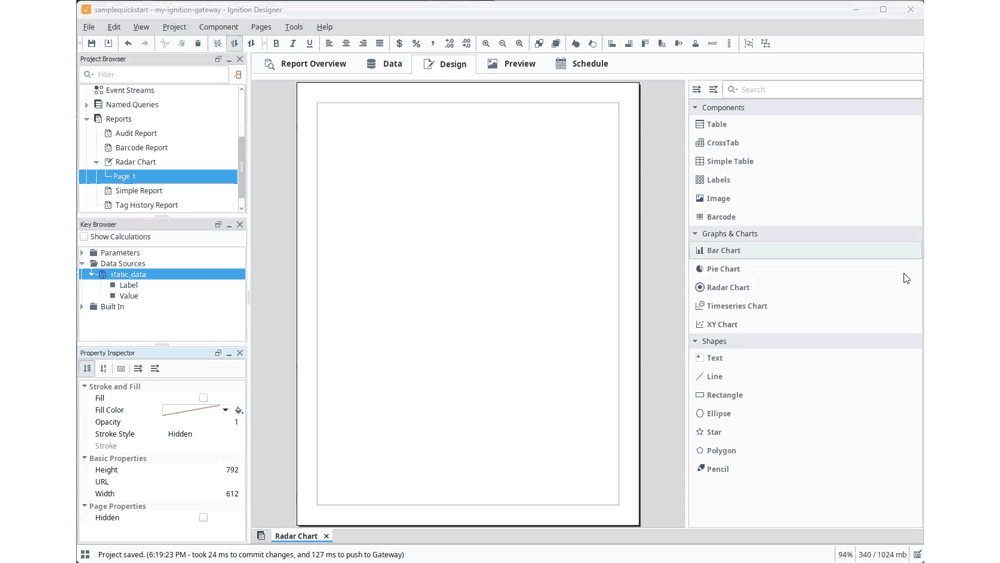
Task: Click the Project Browser Filter field
Action: click(x=154, y=75)
